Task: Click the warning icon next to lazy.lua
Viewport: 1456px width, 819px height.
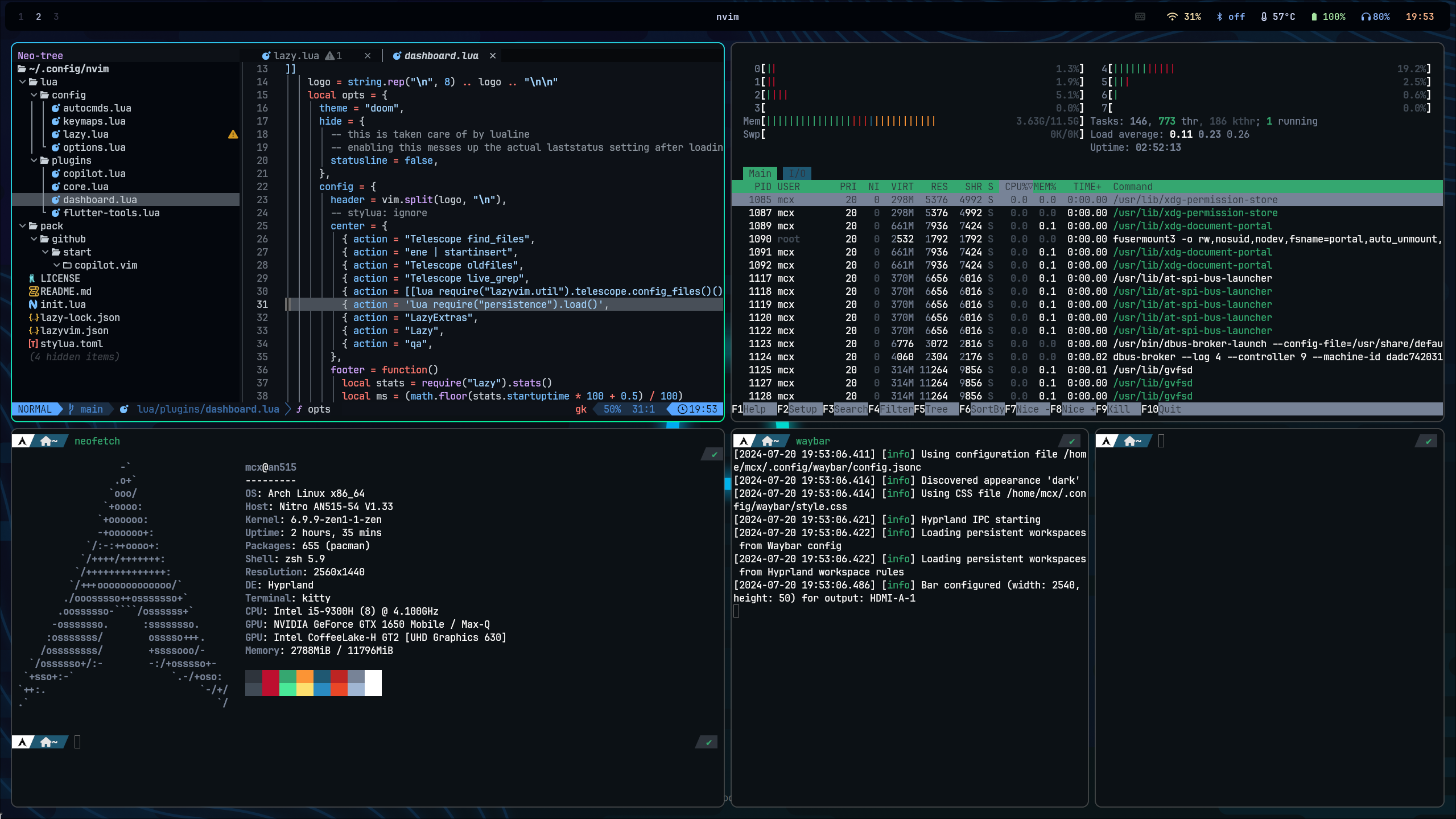Action: tap(233, 134)
